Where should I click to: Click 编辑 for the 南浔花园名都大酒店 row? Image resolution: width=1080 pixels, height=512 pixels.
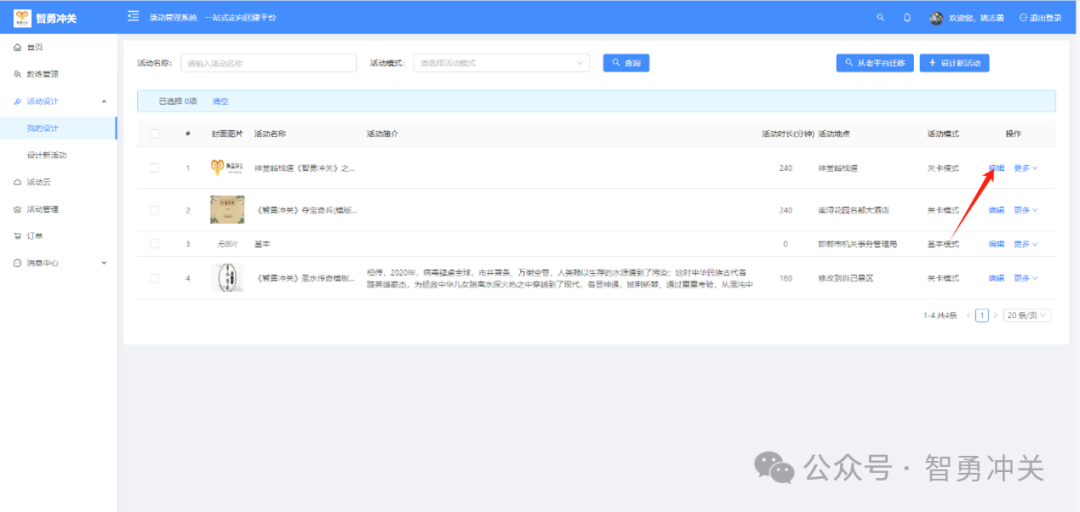(x=996, y=209)
